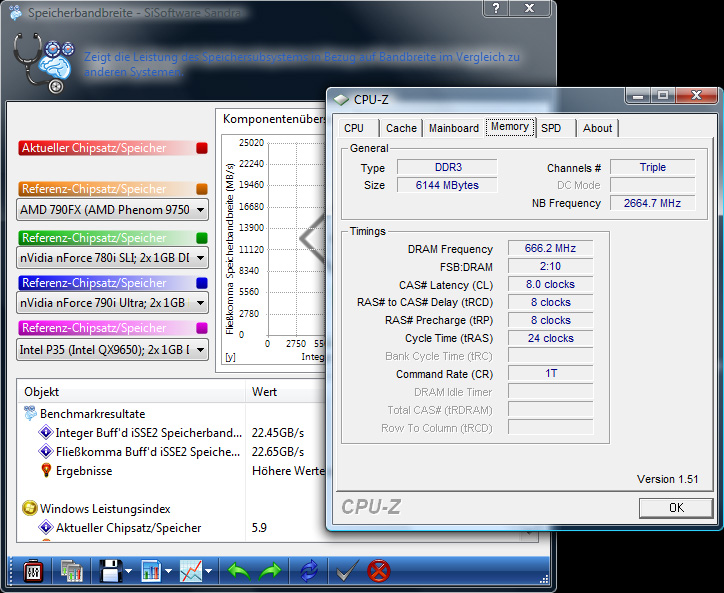This screenshot has width=724, height=593.
Task: Click the Windows Leistungsindex logo icon
Action: pyautogui.click(x=29, y=508)
